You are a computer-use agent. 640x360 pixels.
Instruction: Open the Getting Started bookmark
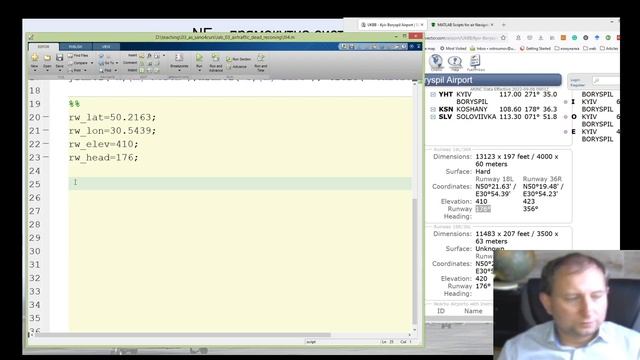coord(536,48)
